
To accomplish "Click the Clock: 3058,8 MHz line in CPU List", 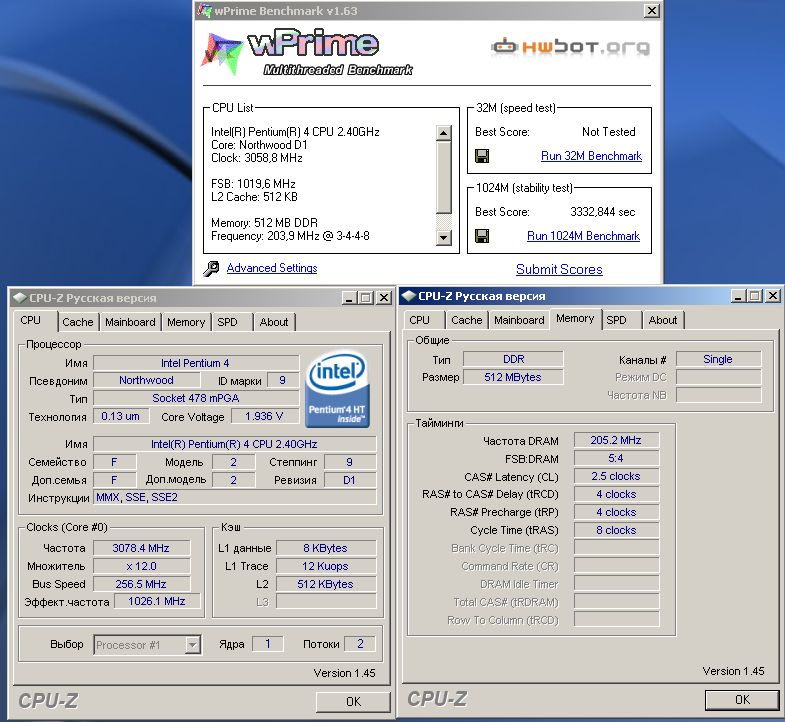I will [x=257, y=158].
